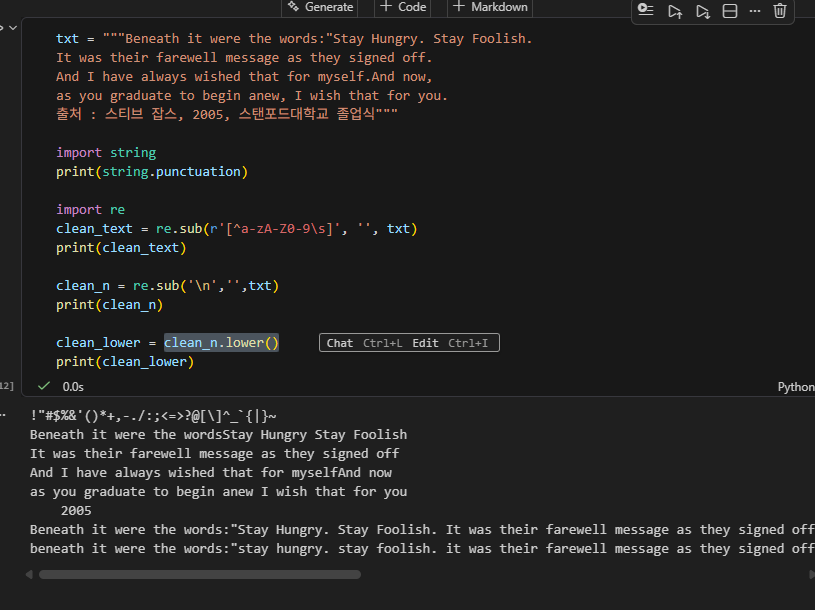Click the Korean source line in code
815x610 pixels.
pyautogui.click(x=227, y=114)
